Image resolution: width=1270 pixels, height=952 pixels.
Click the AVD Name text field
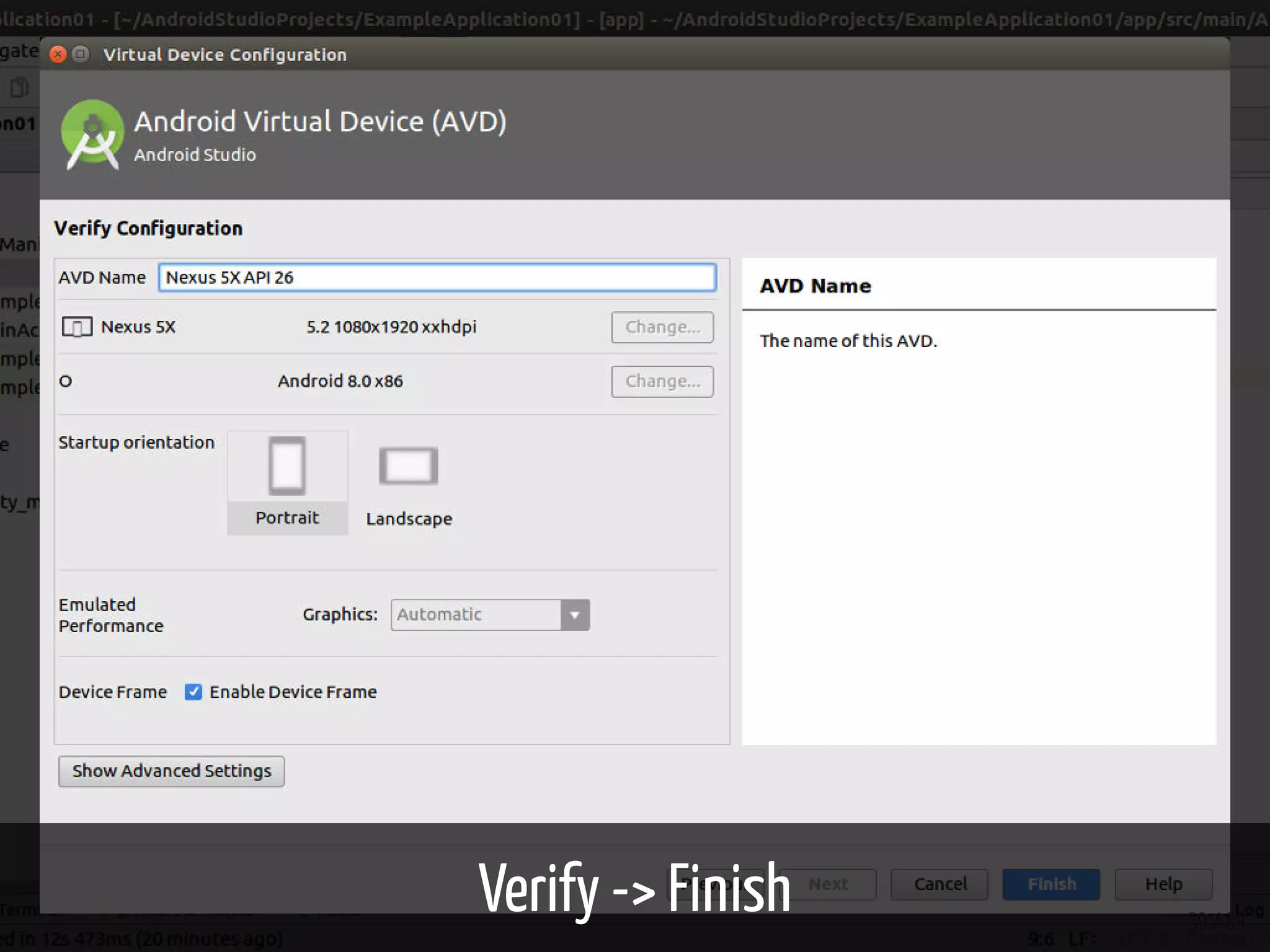point(437,277)
